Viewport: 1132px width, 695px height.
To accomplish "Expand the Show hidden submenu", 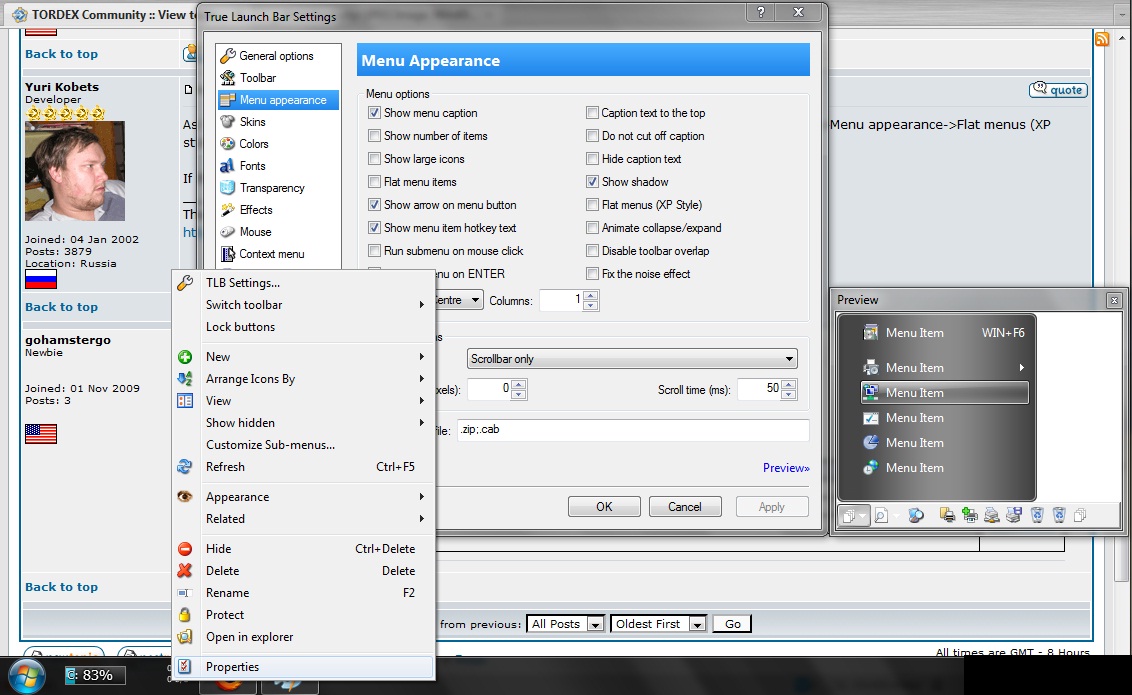I will (303, 423).
